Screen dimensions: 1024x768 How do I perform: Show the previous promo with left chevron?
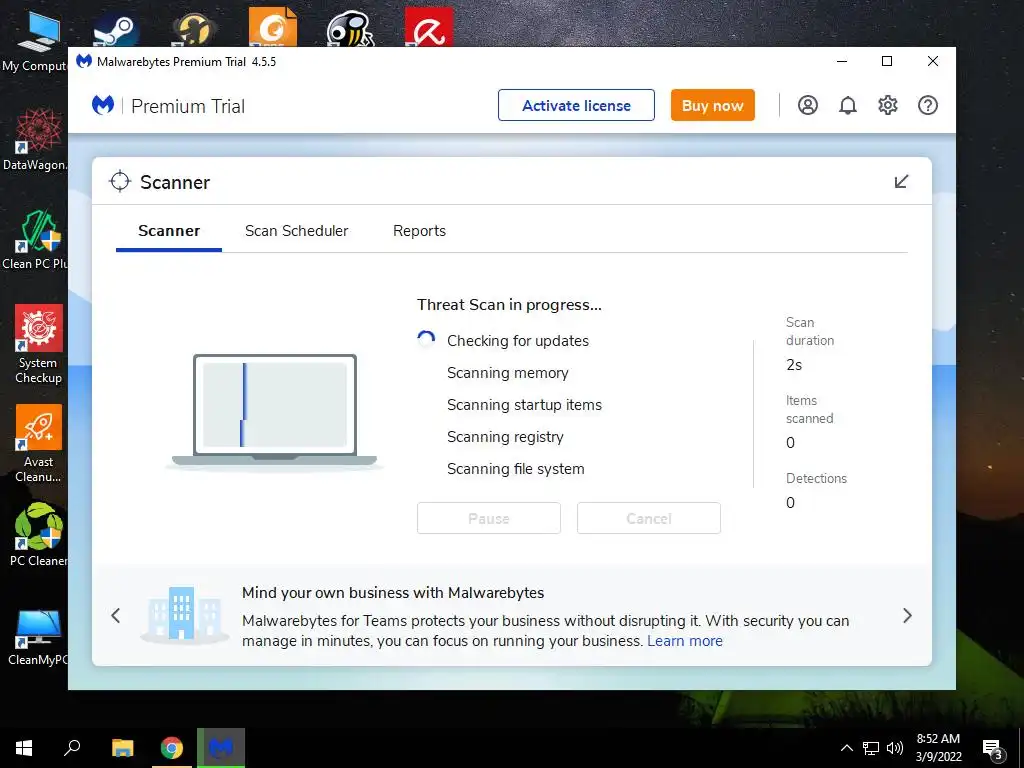click(x=116, y=615)
